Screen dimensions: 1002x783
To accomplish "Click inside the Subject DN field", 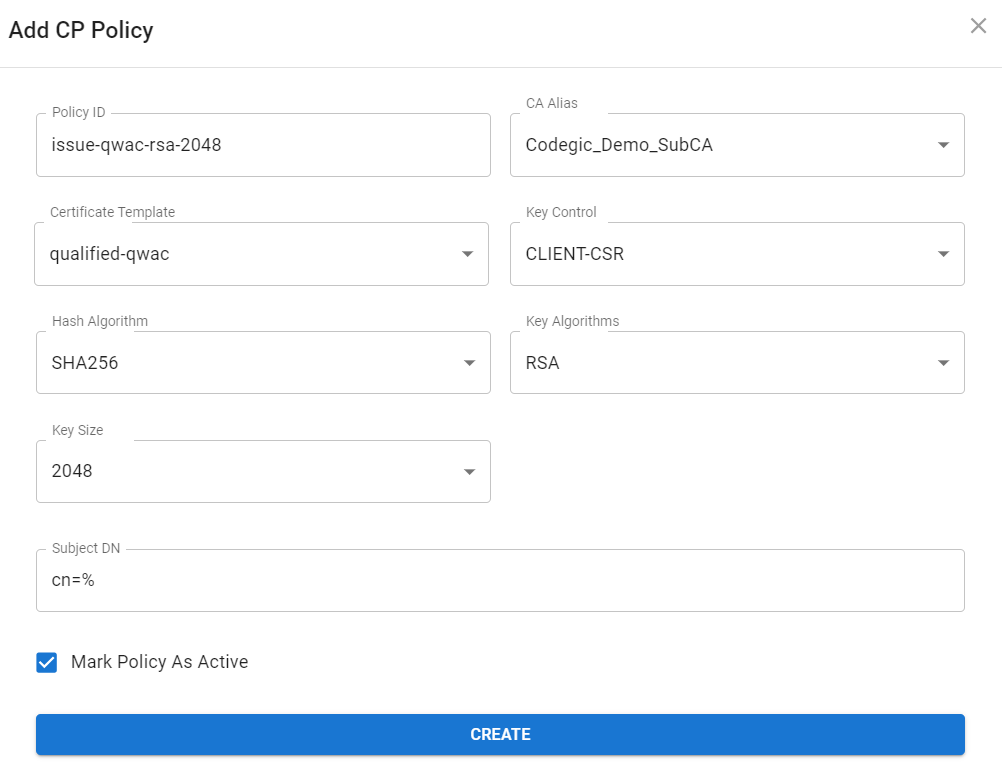I will (x=500, y=580).
